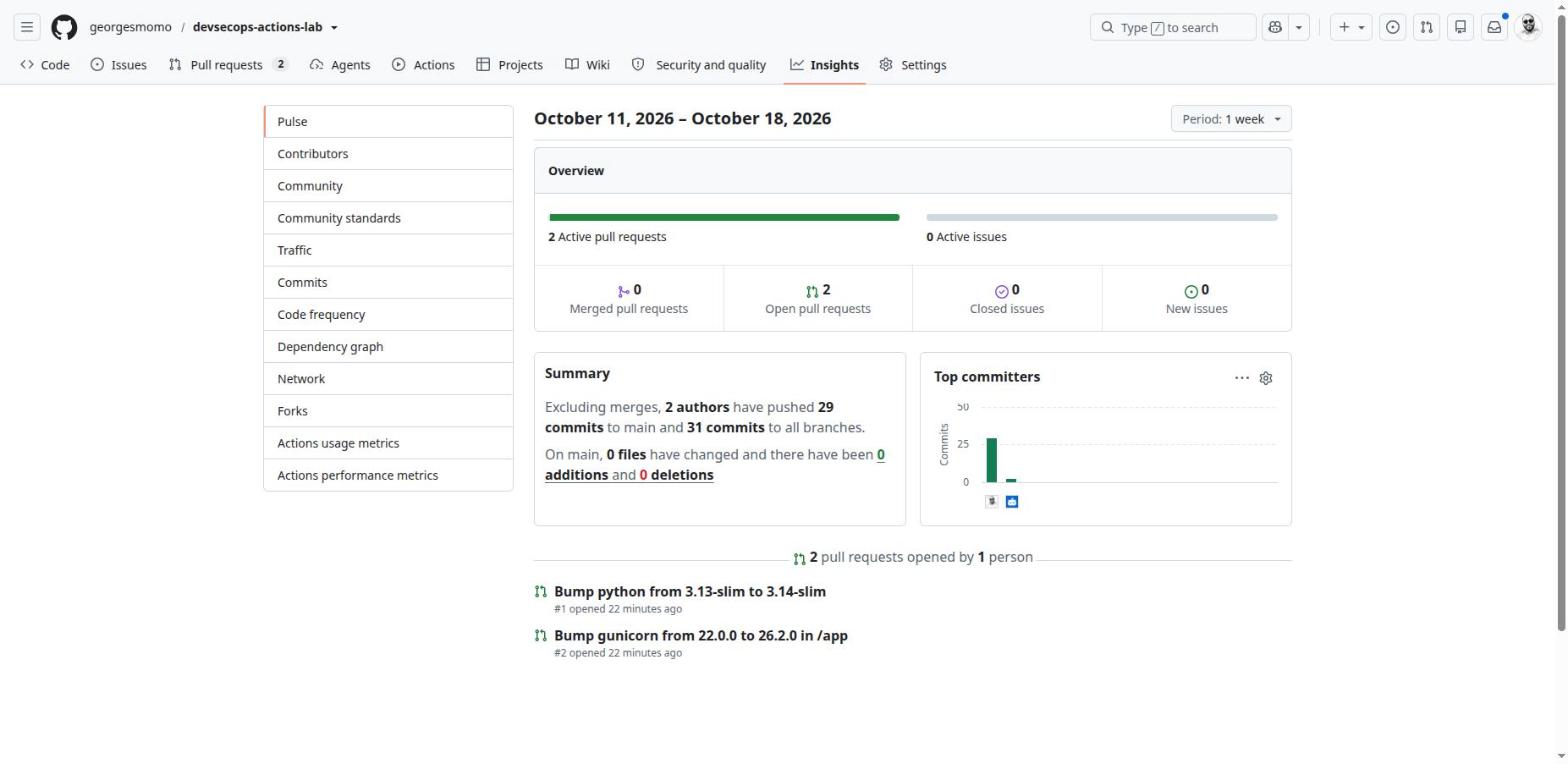Click the '2 authors' summary text
Image resolution: width=1568 pixels, height=764 pixels.
[697, 408]
